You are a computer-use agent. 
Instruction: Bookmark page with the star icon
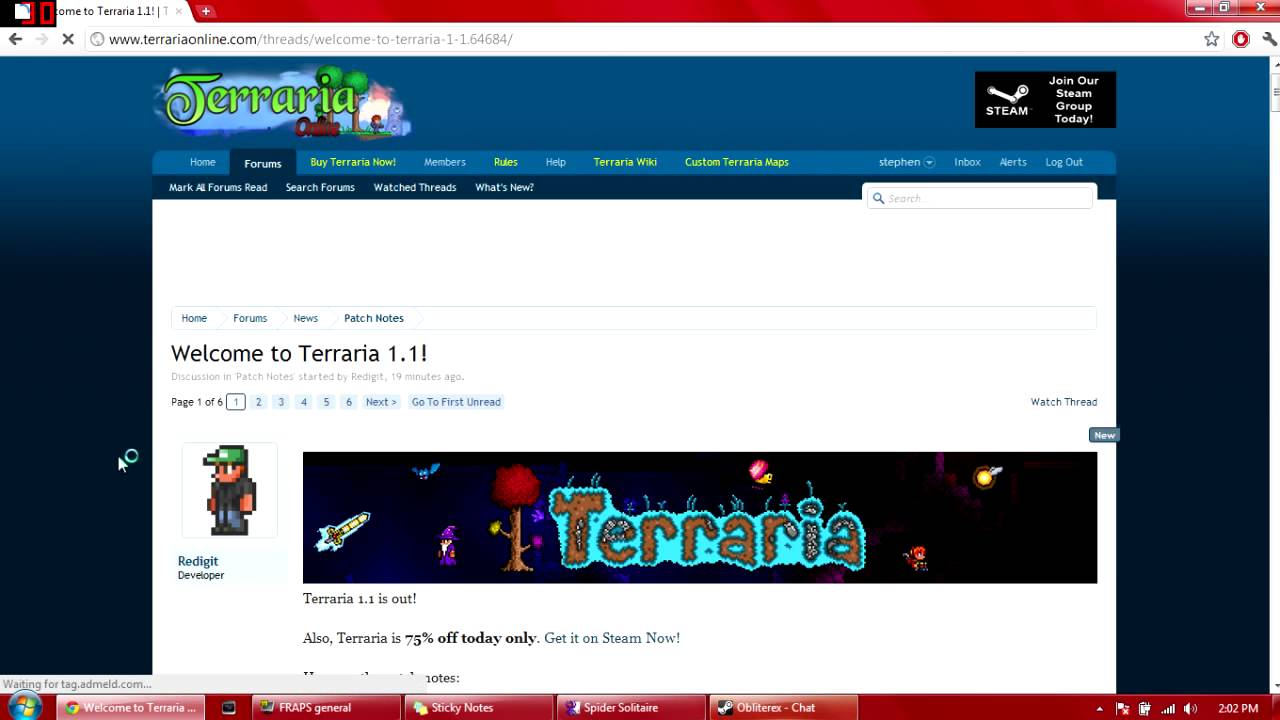(1212, 39)
